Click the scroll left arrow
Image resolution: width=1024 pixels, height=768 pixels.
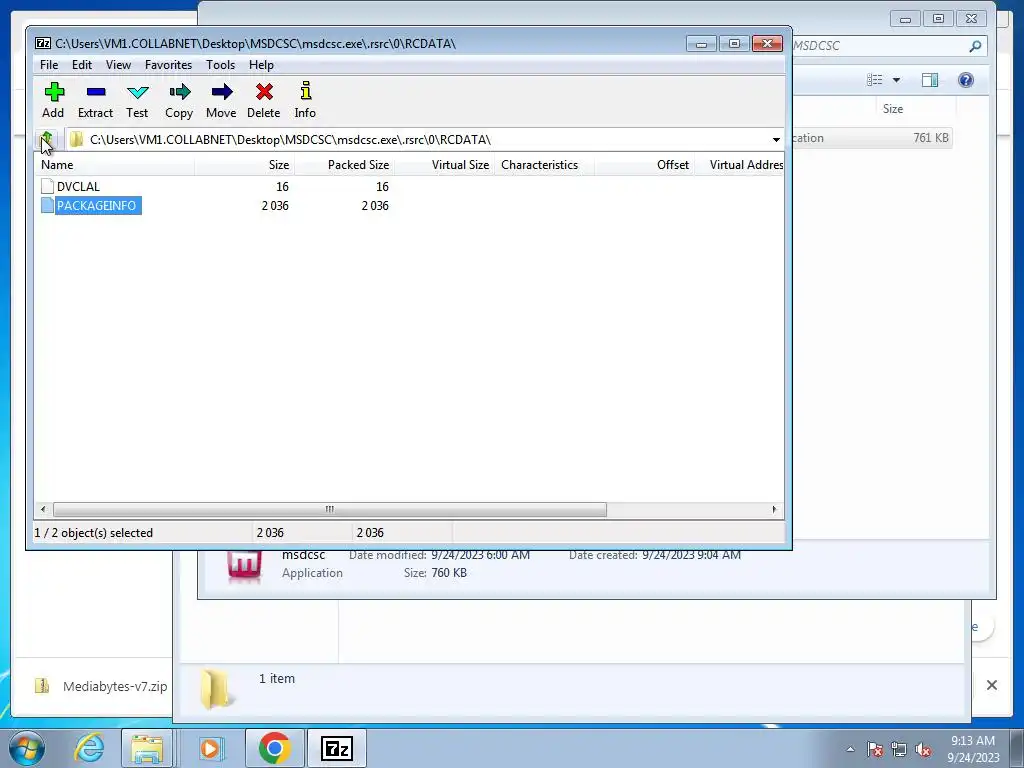(x=43, y=509)
